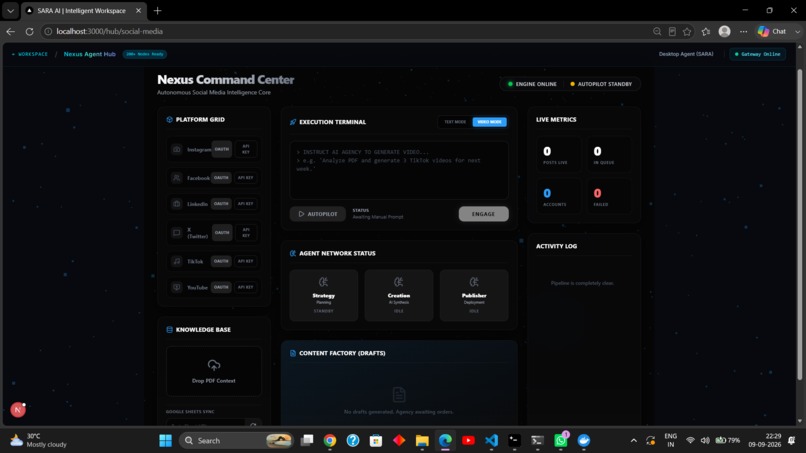
Task: Click the taskbar Search box
Action: coord(236,441)
